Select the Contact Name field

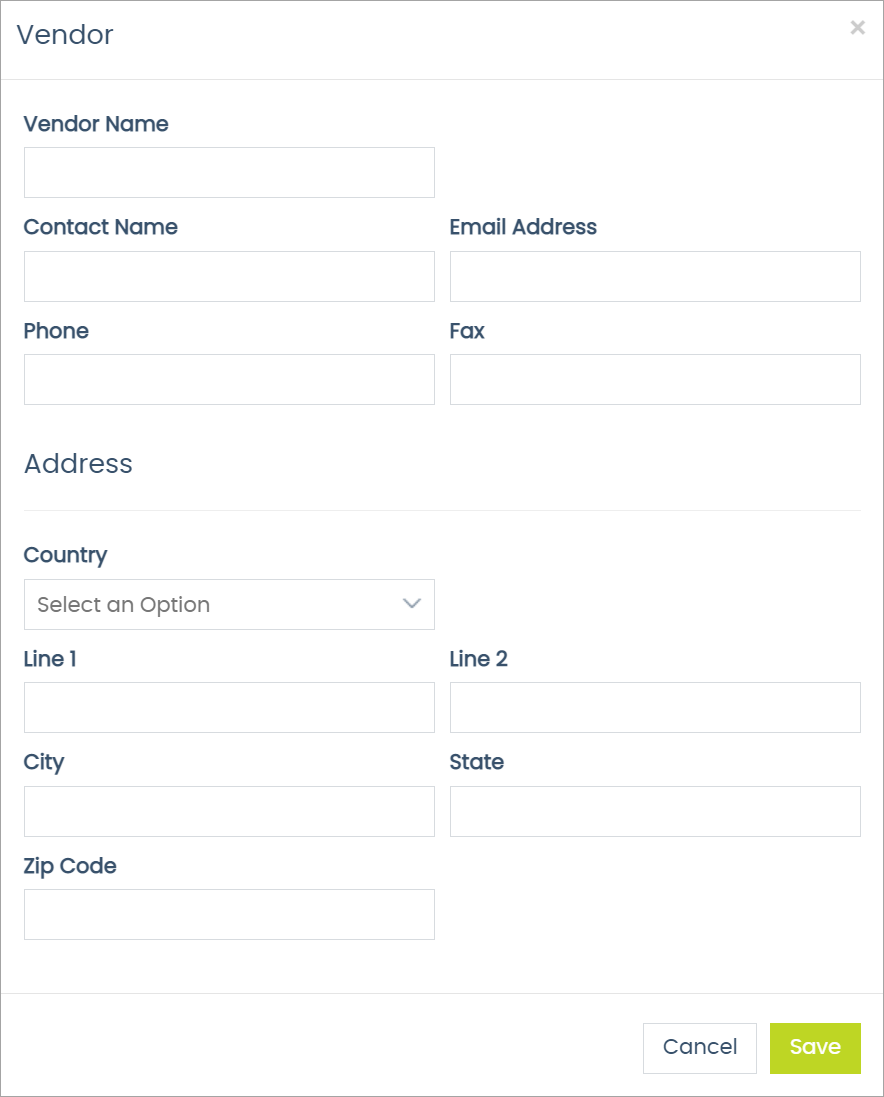pyautogui.click(x=229, y=276)
